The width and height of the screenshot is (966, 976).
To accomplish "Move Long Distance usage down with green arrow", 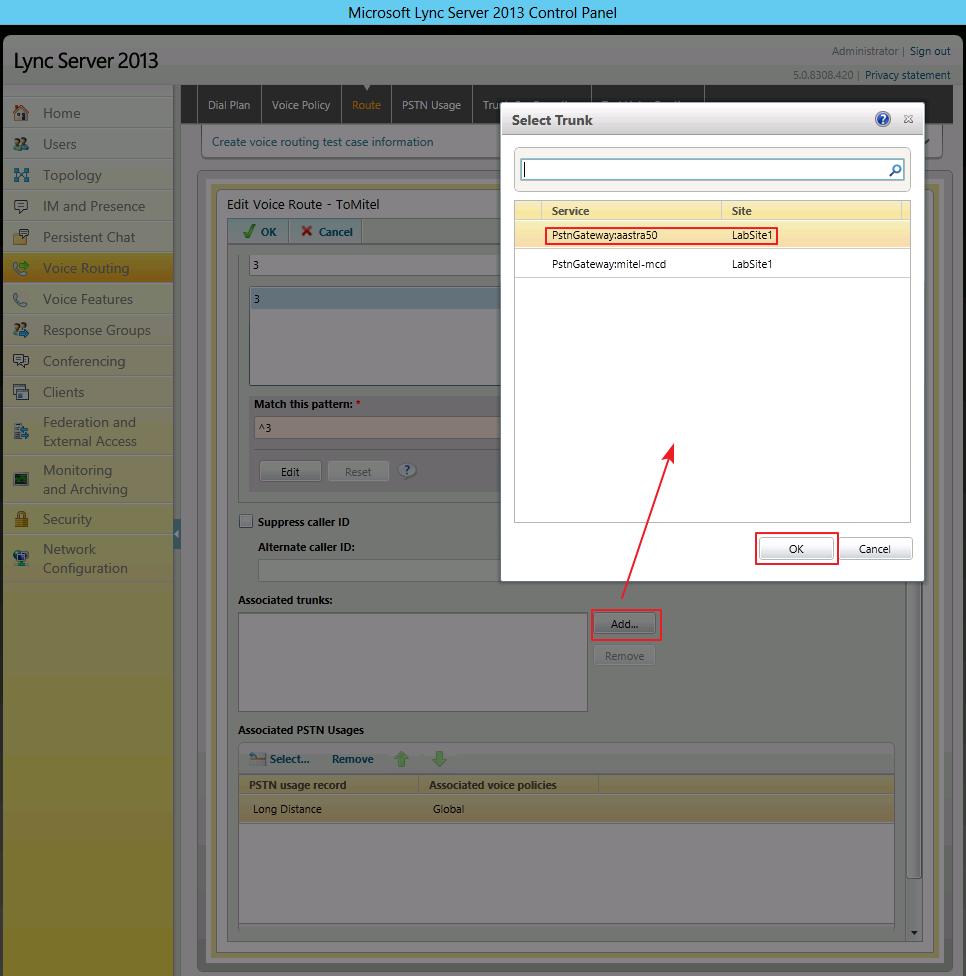I will (439, 759).
